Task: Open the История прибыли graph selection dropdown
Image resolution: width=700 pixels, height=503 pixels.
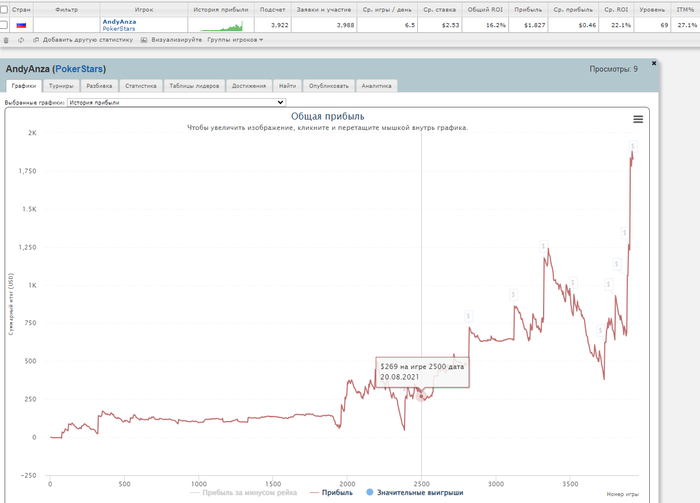Action: coord(176,102)
